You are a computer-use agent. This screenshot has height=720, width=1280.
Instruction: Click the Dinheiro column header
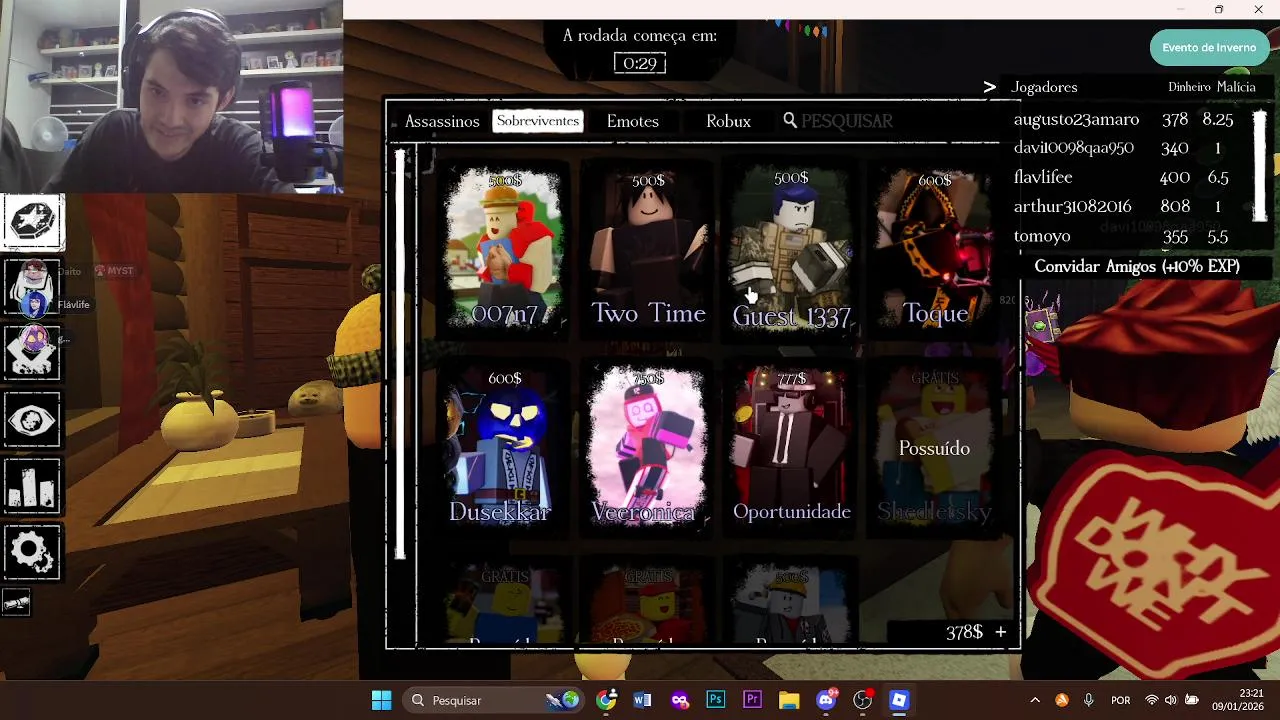tap(1189, 87)
